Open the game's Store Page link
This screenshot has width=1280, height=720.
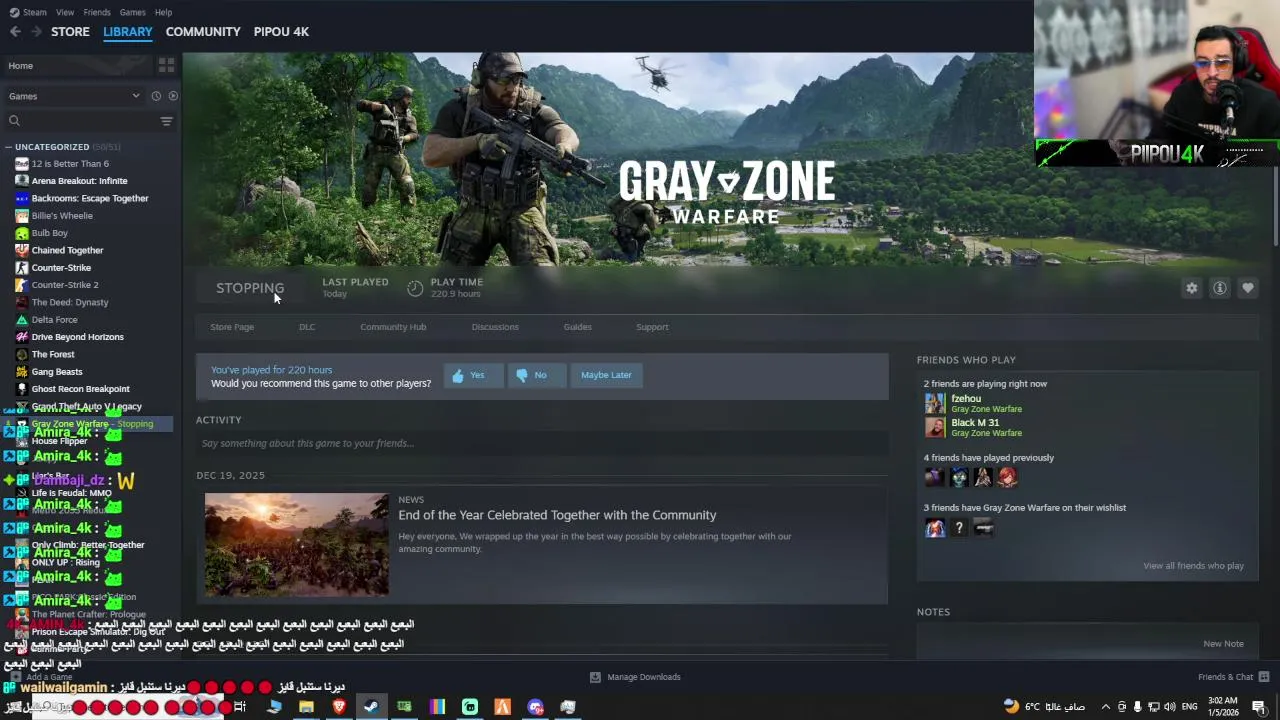pos(232,327)
